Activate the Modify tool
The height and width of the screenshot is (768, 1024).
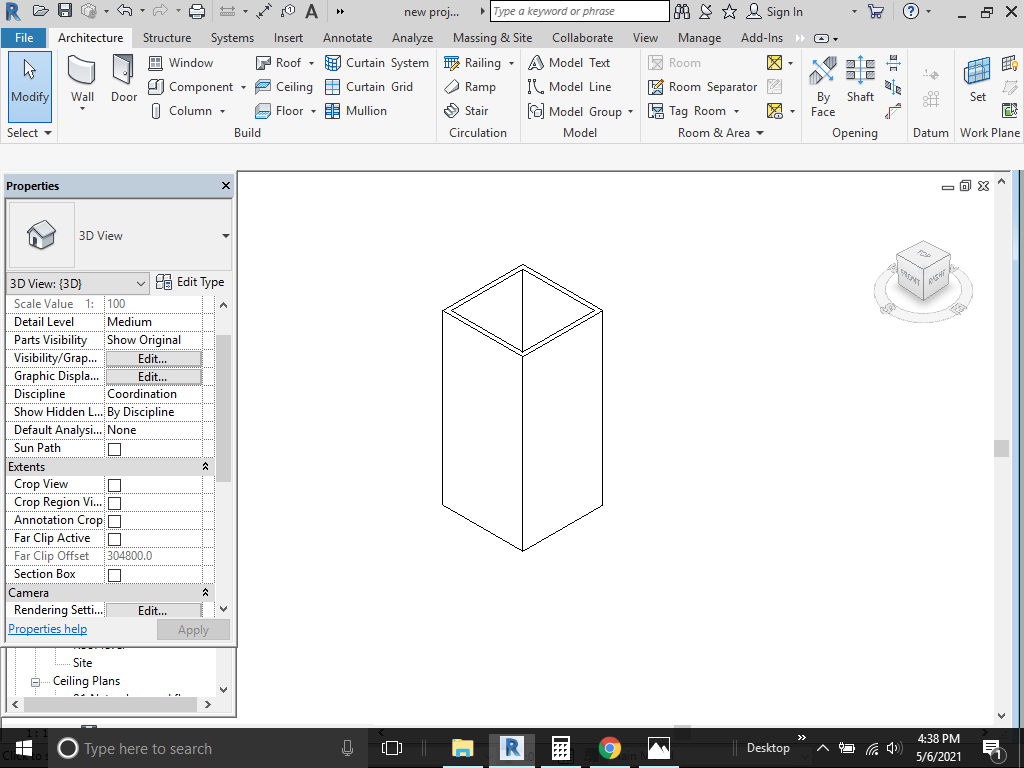tap(30, 87)
